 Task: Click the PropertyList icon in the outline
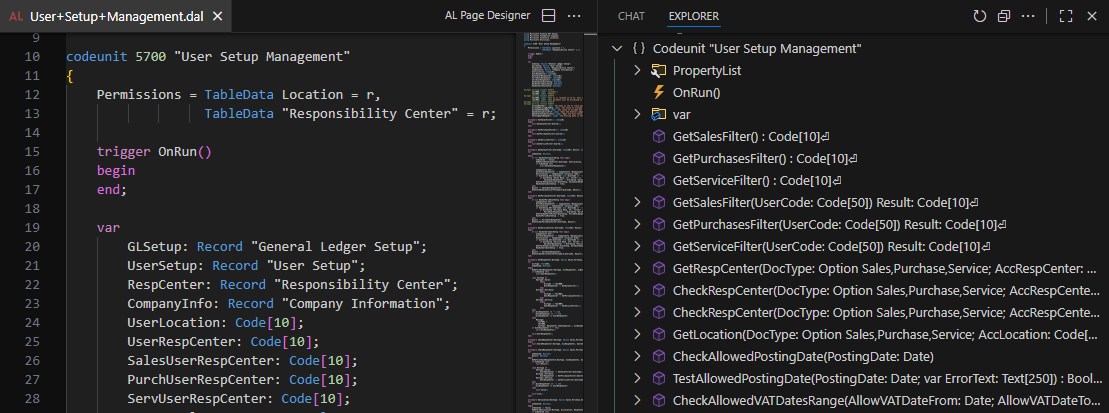point(658,71)
